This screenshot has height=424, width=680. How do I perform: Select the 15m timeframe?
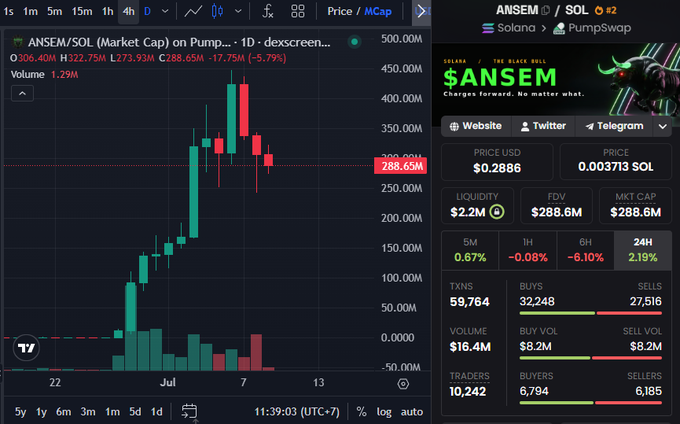(82, 11)
